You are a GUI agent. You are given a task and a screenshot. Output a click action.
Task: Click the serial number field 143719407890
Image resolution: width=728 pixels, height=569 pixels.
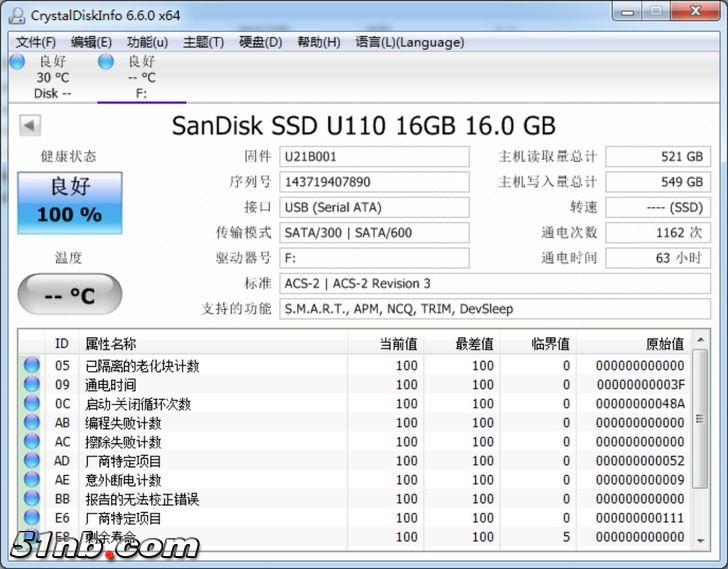tap(374, 182)
